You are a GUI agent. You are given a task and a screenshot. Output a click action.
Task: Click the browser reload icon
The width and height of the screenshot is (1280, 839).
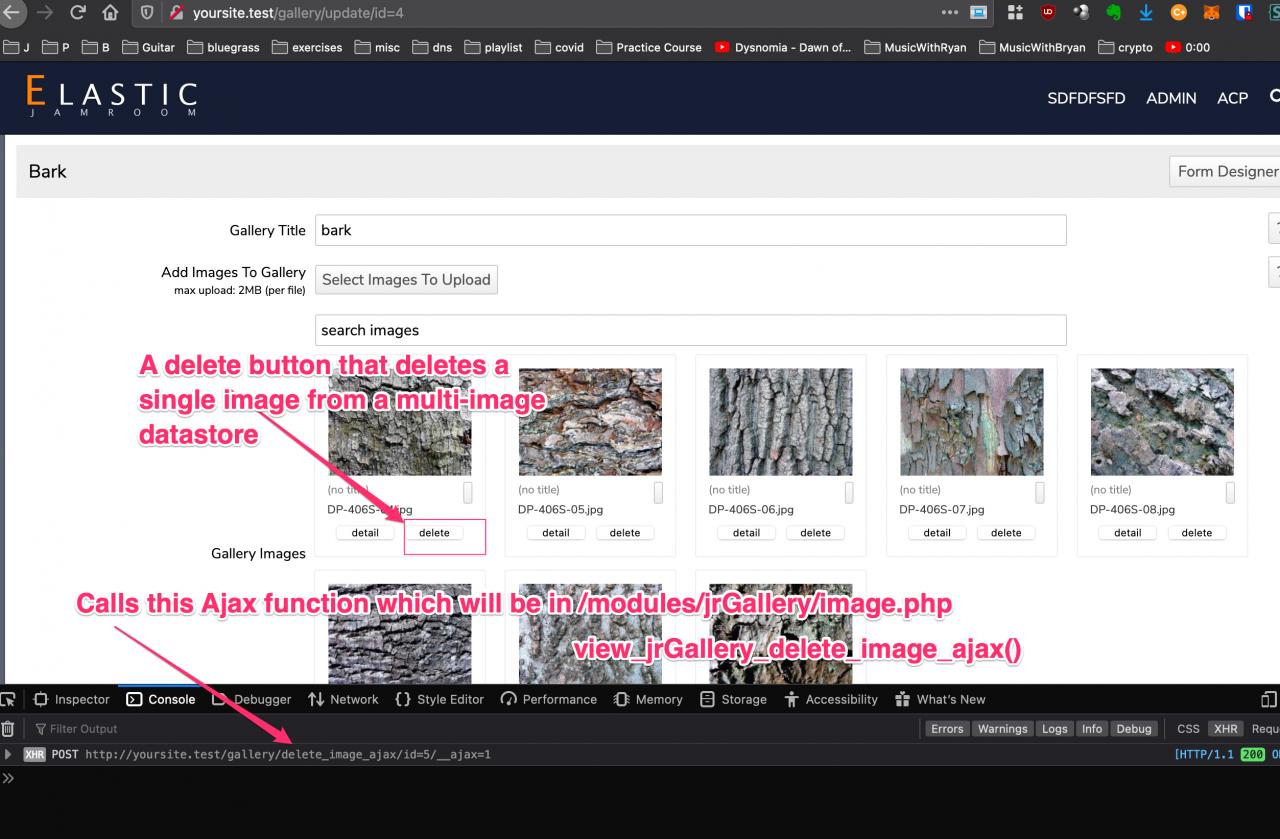click(78, 13)
